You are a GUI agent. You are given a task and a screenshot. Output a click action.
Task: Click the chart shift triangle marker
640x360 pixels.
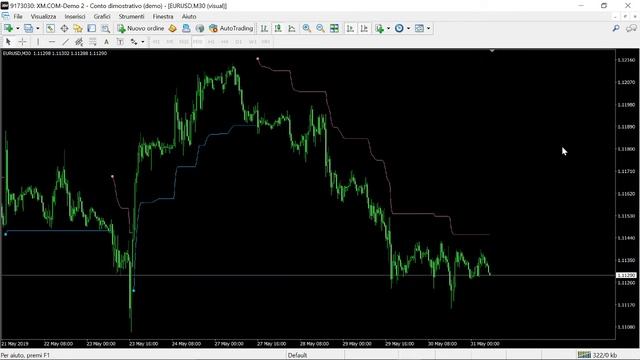492,51
